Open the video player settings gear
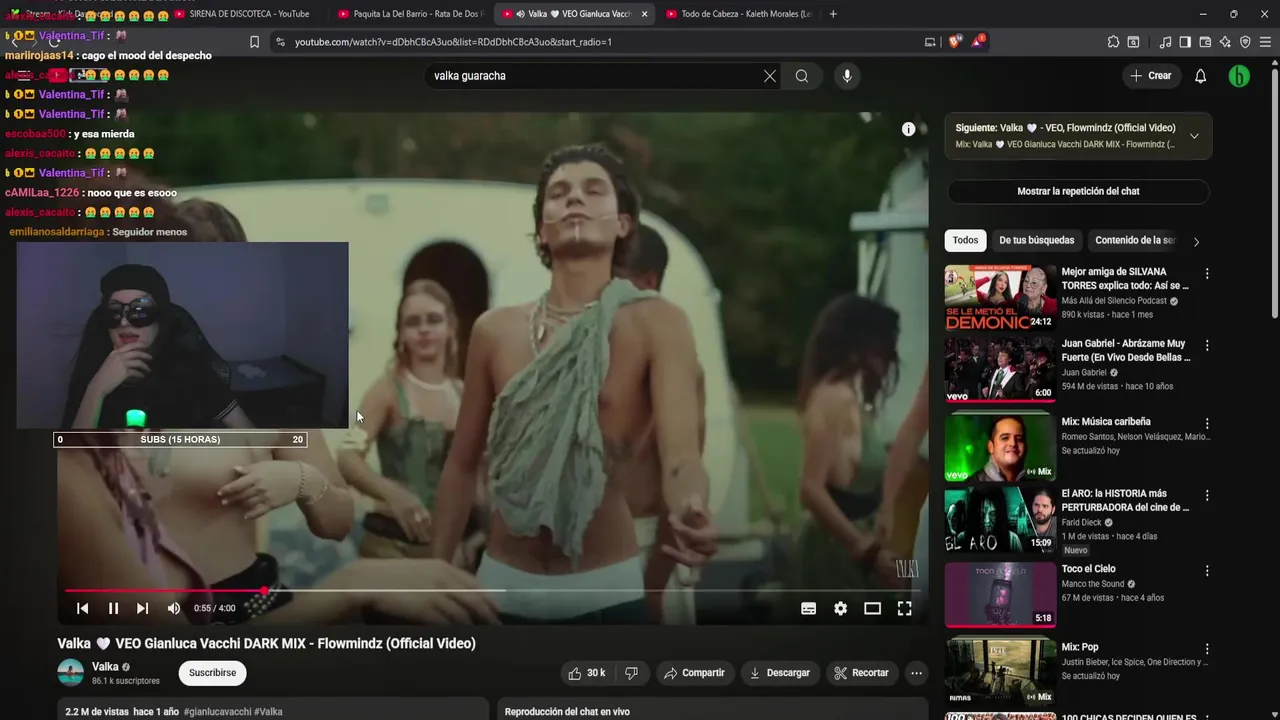Screen dimensions: 1280x720 tap(840, 608)
